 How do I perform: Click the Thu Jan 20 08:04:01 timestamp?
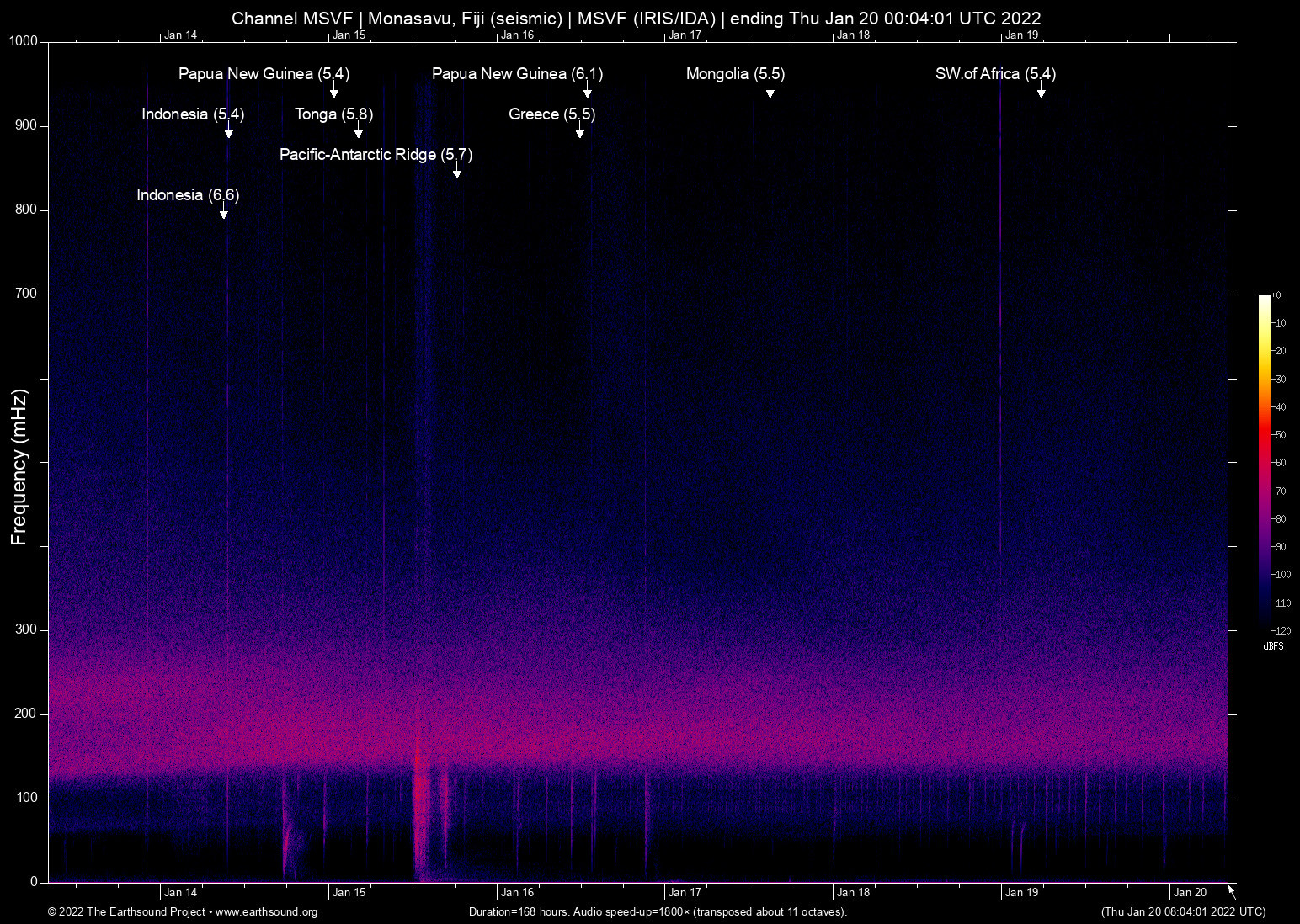tap(1182, 912)
